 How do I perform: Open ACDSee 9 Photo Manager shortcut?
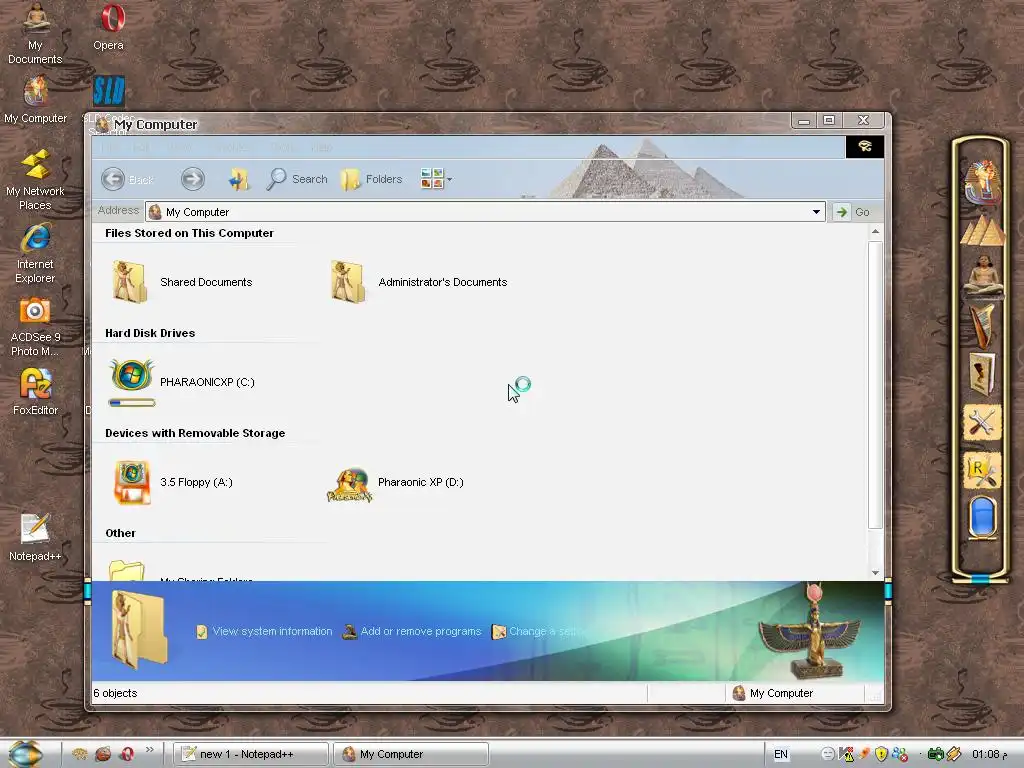pos(35,327)
